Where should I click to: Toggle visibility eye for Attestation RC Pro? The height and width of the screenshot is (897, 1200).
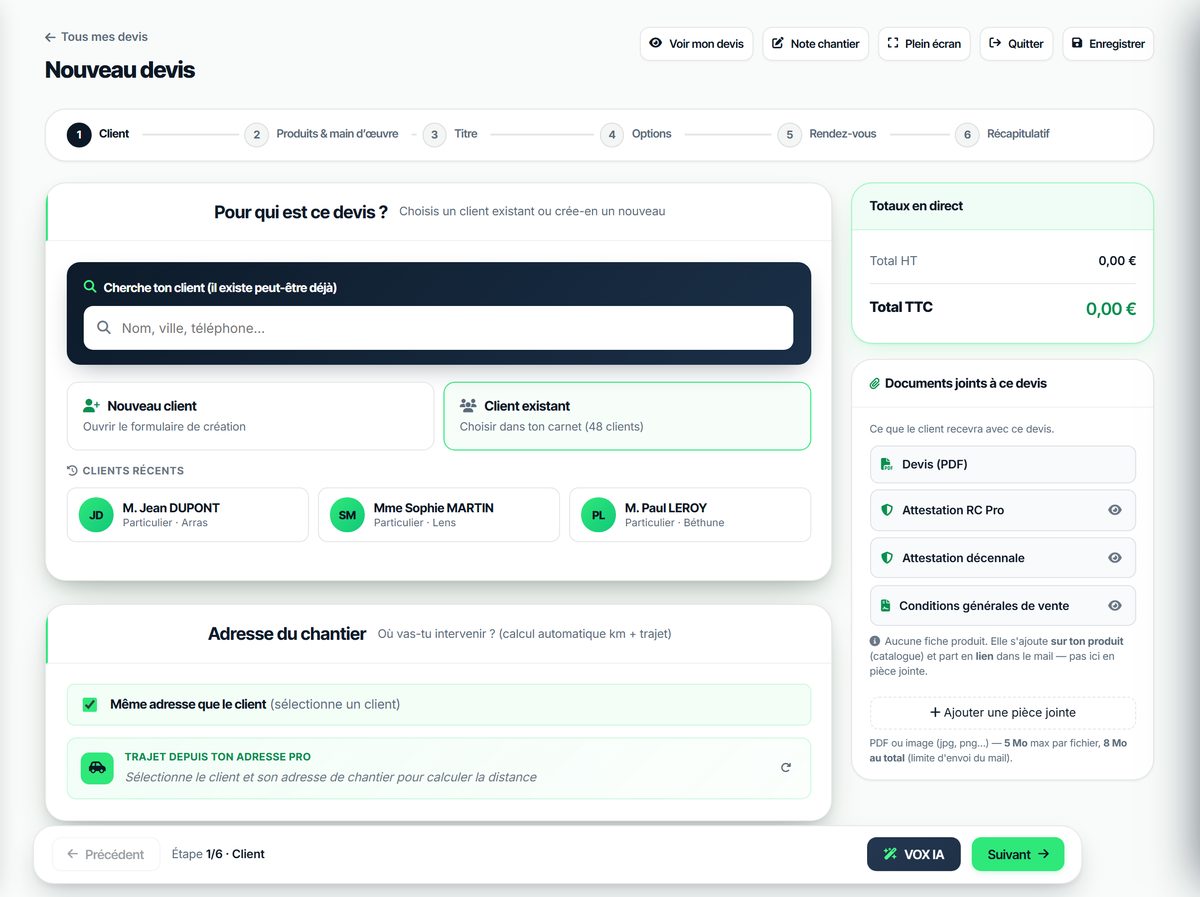(1115, 510)
